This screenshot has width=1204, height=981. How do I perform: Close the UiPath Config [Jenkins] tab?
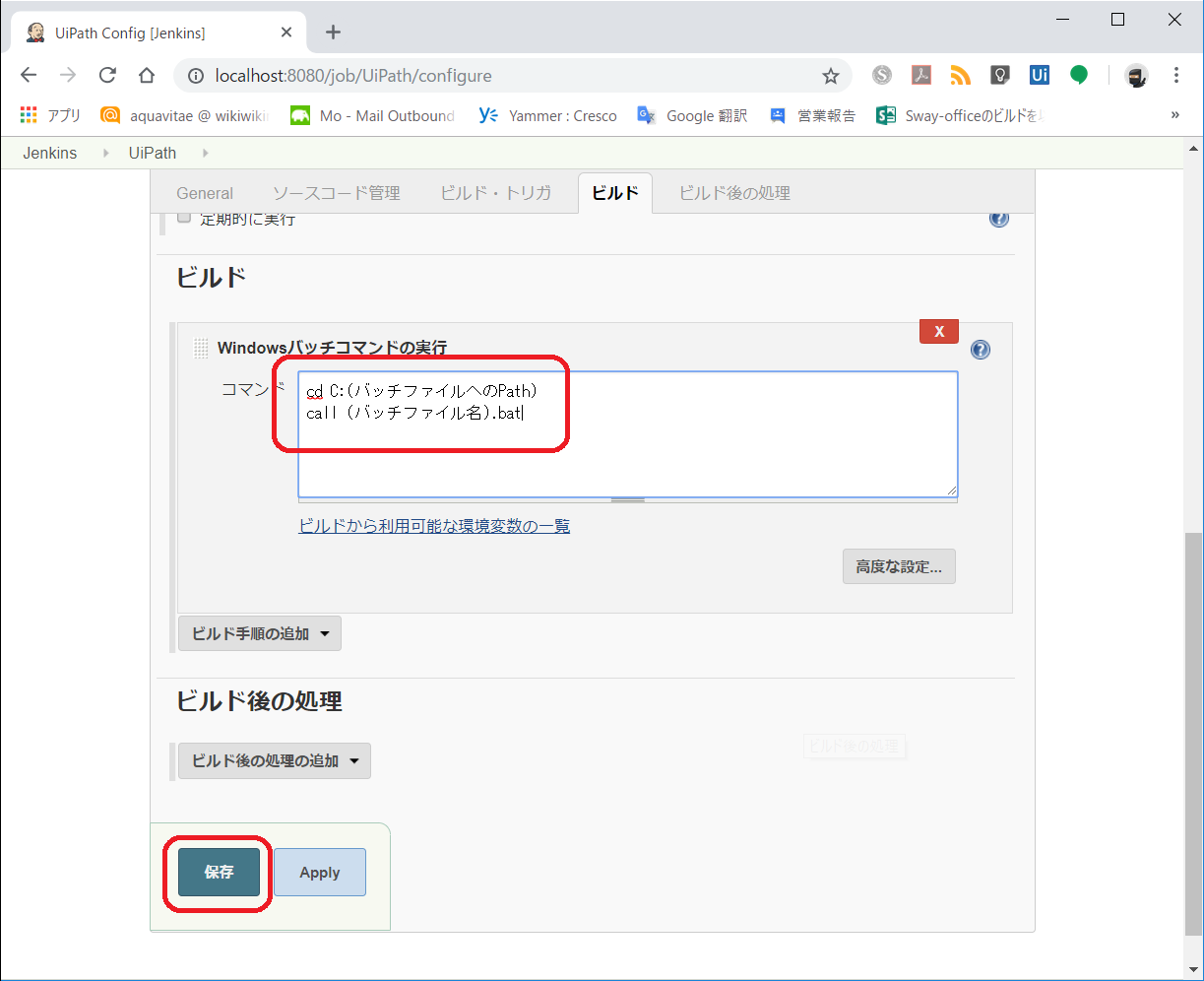[286, 33]
